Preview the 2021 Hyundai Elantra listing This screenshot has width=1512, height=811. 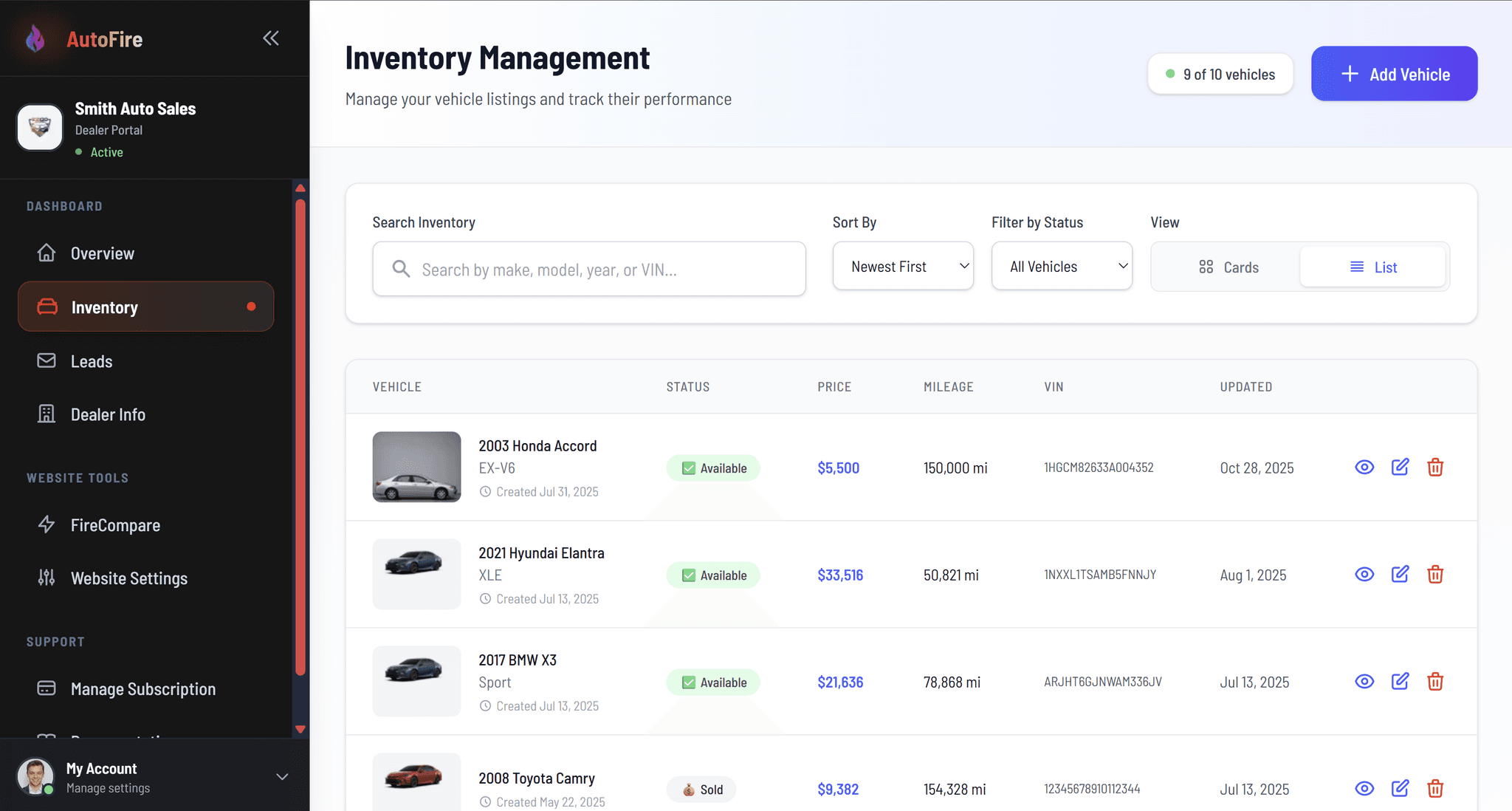pyautogui.click(x=1364, y=574)
